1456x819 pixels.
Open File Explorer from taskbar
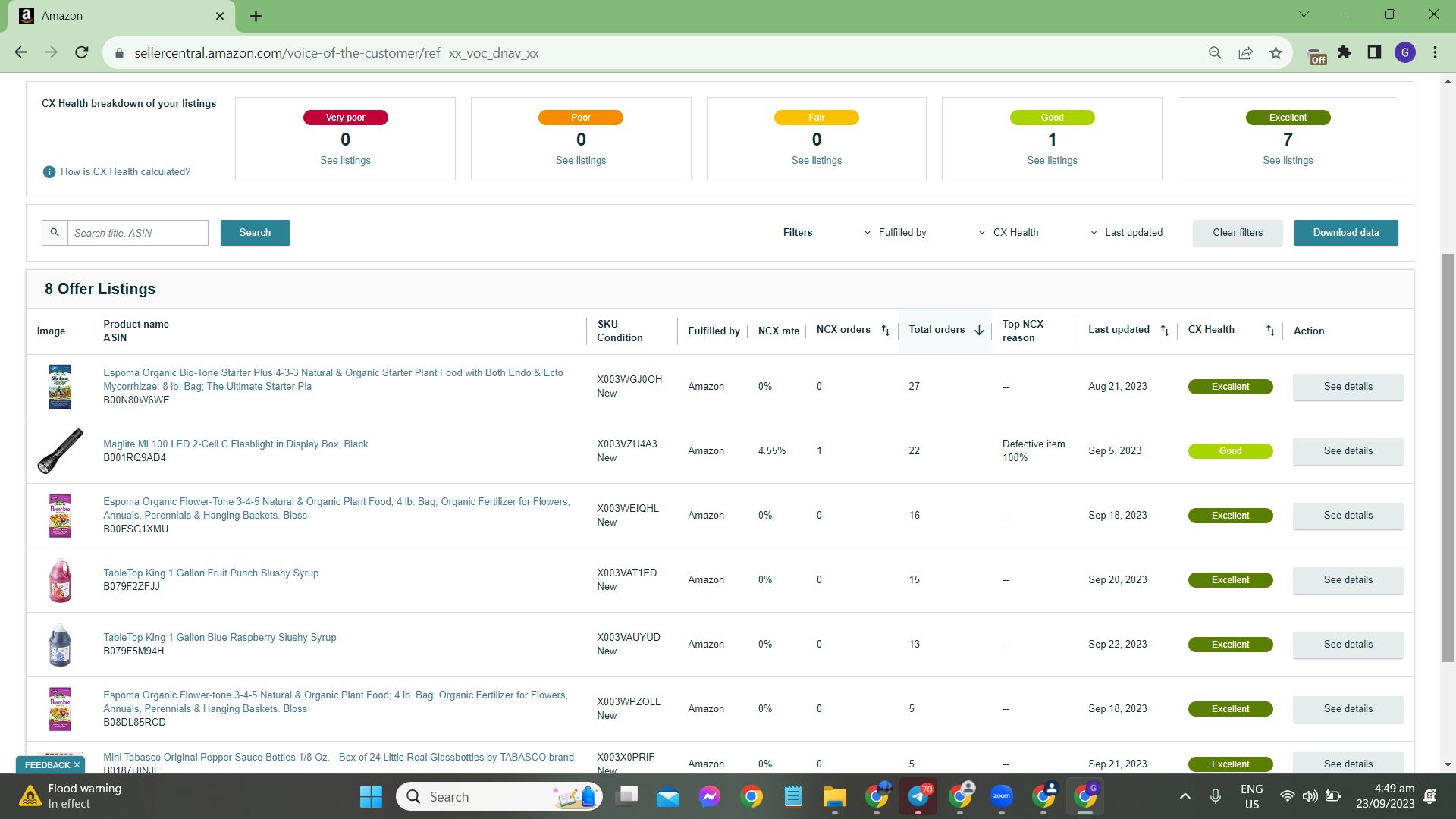click(x=835, y=796)
